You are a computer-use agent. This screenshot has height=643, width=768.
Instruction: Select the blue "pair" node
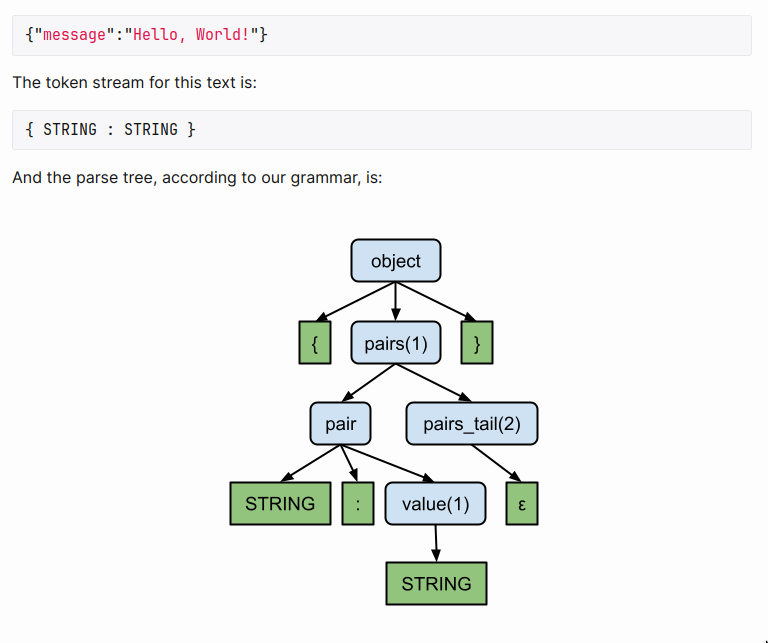(x=340, y=424)
